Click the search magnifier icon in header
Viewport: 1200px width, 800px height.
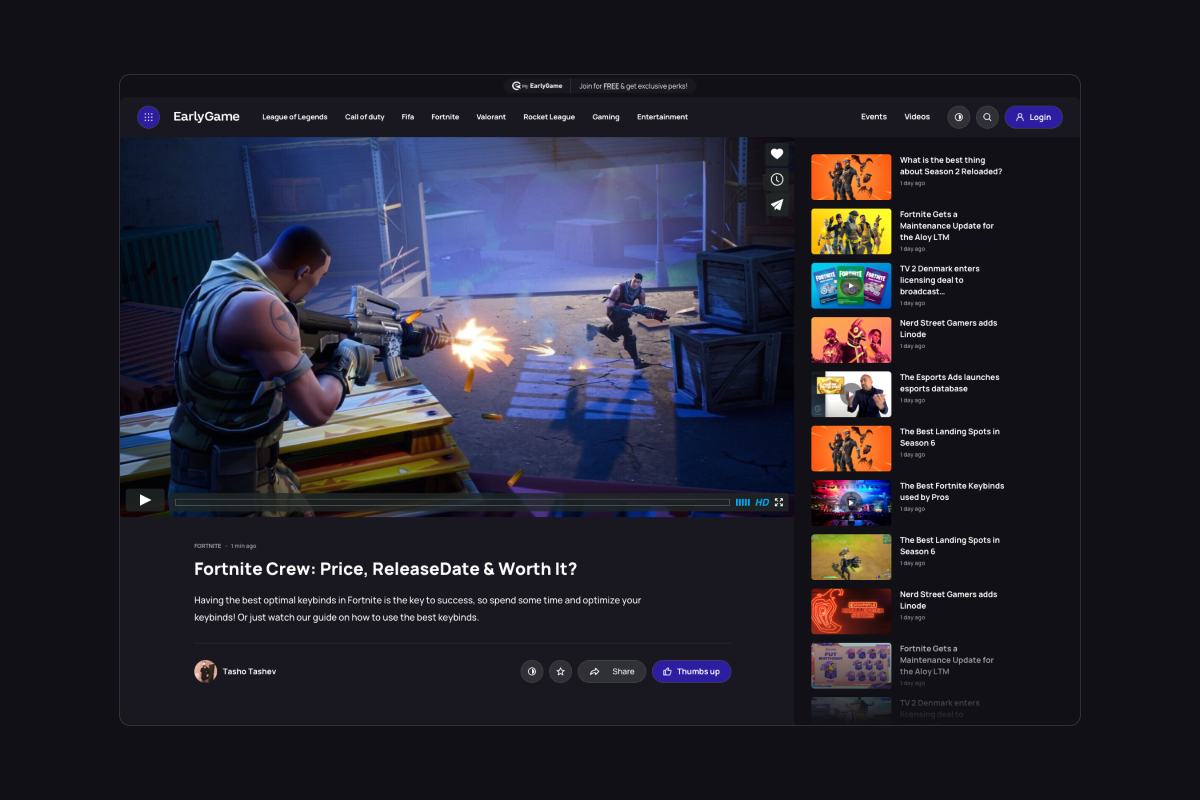pyautogui.click(x=987, y=117)
